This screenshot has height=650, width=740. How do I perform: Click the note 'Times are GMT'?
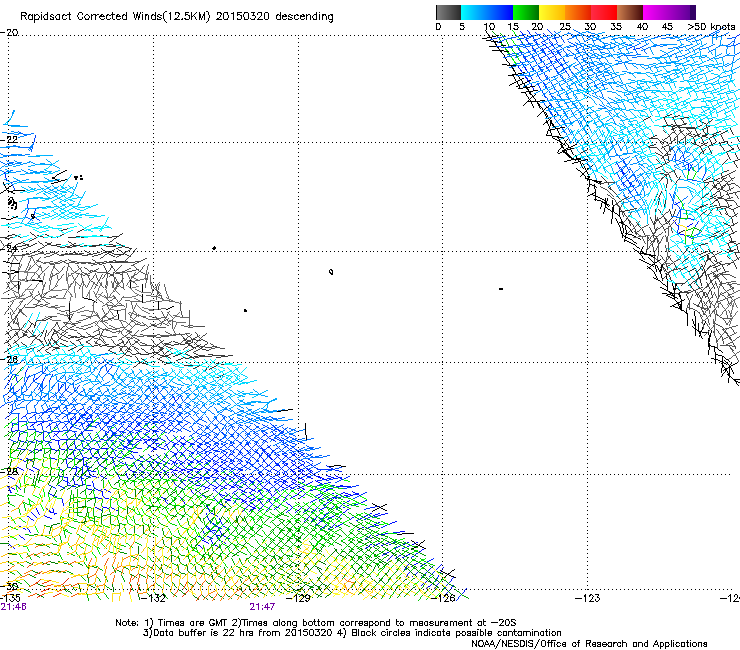(192, 623)
